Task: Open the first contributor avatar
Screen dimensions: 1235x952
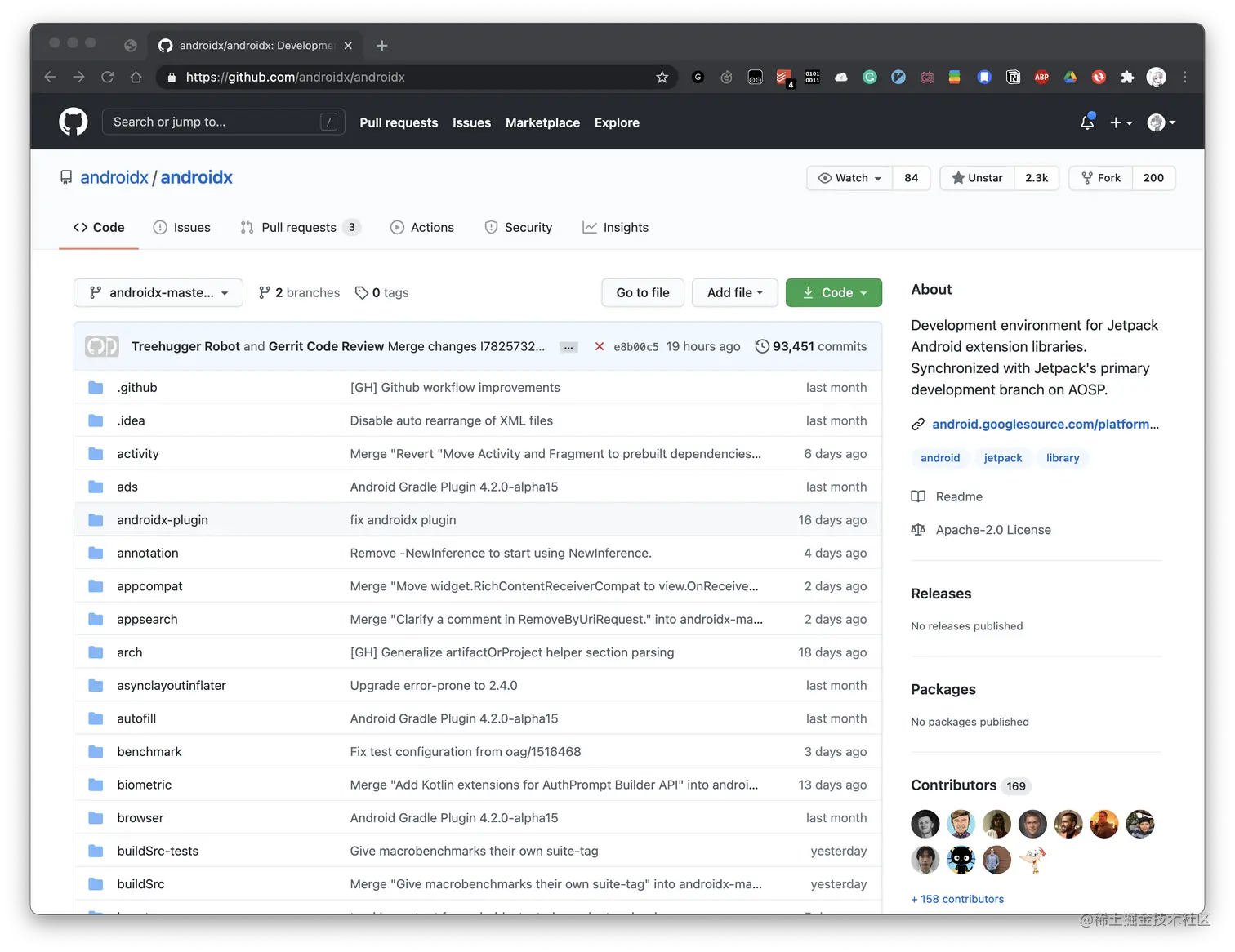Action: pos(925,824)
